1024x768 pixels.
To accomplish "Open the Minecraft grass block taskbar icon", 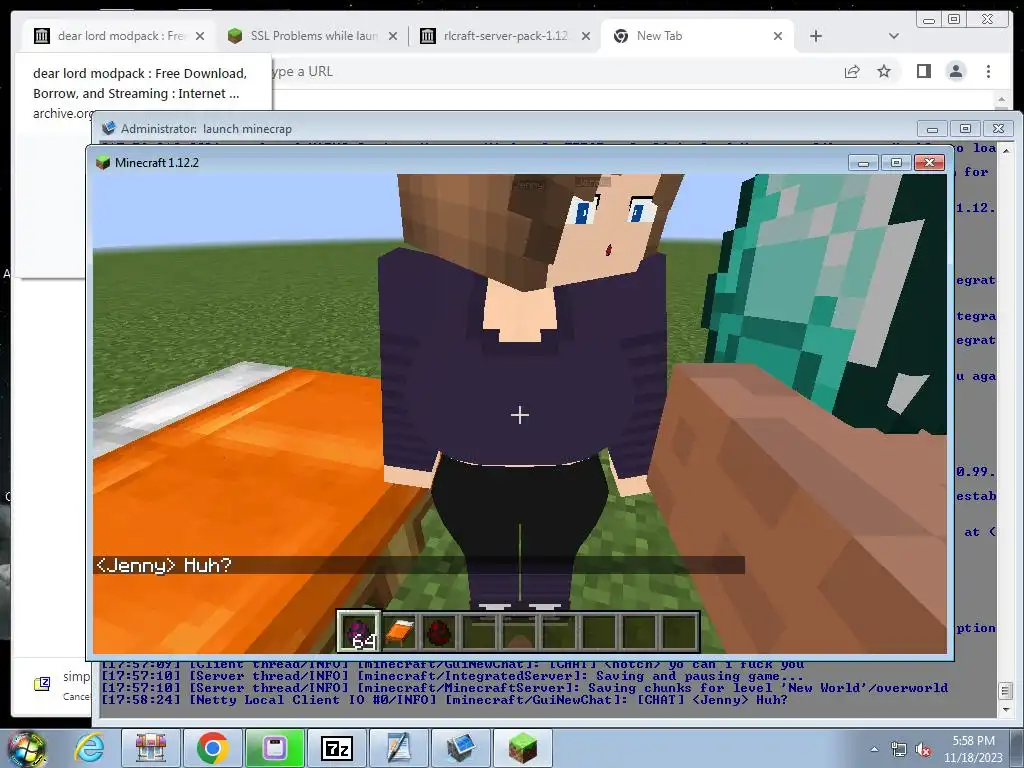I will pos(522,748).
